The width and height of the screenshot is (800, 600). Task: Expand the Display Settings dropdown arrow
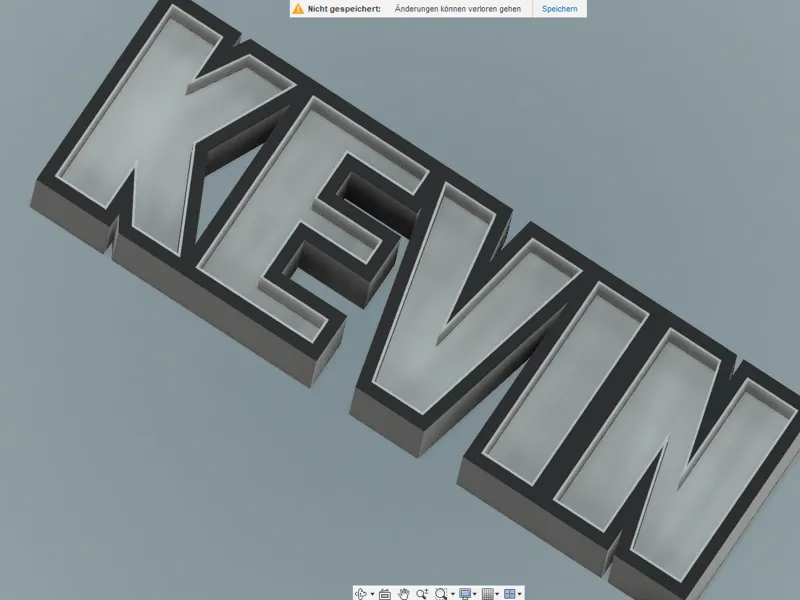tap(475, 594)
